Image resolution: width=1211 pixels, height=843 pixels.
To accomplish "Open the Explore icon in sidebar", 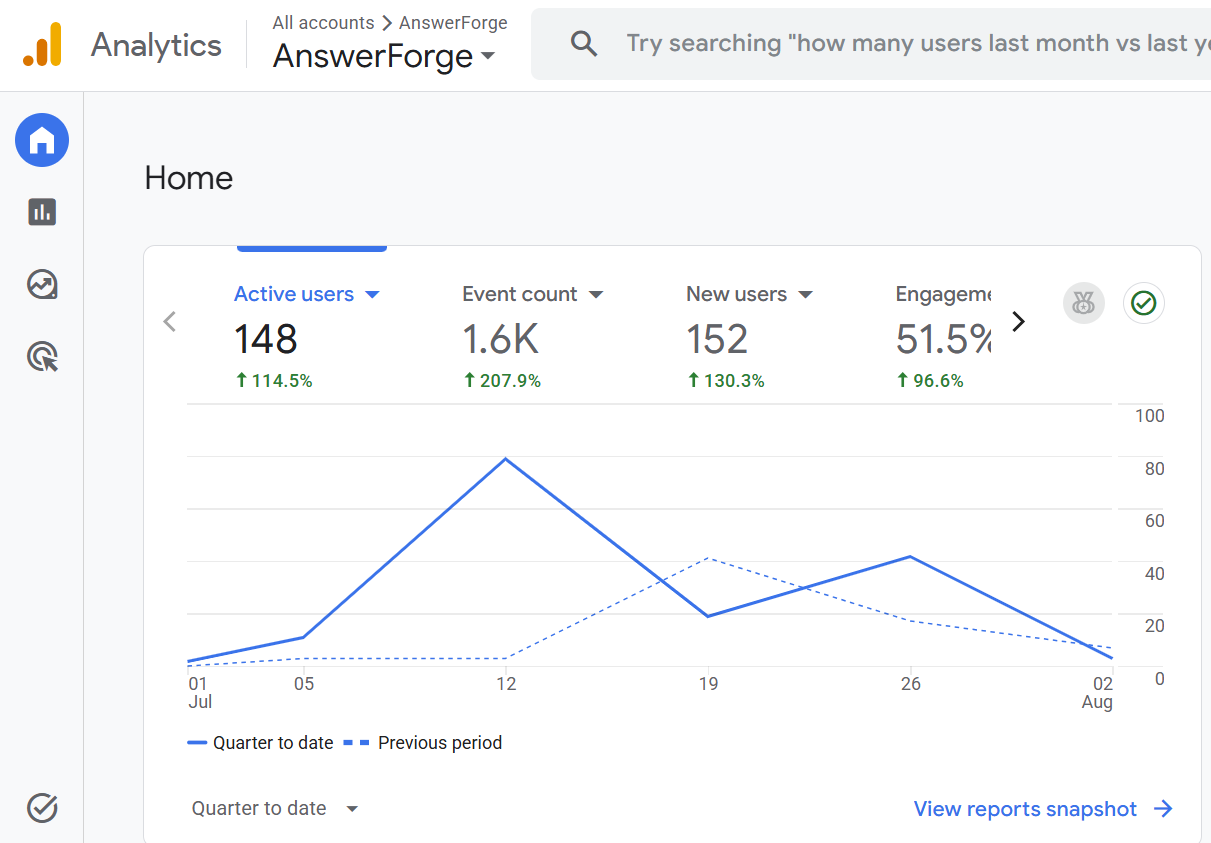I will click(42, 285).
